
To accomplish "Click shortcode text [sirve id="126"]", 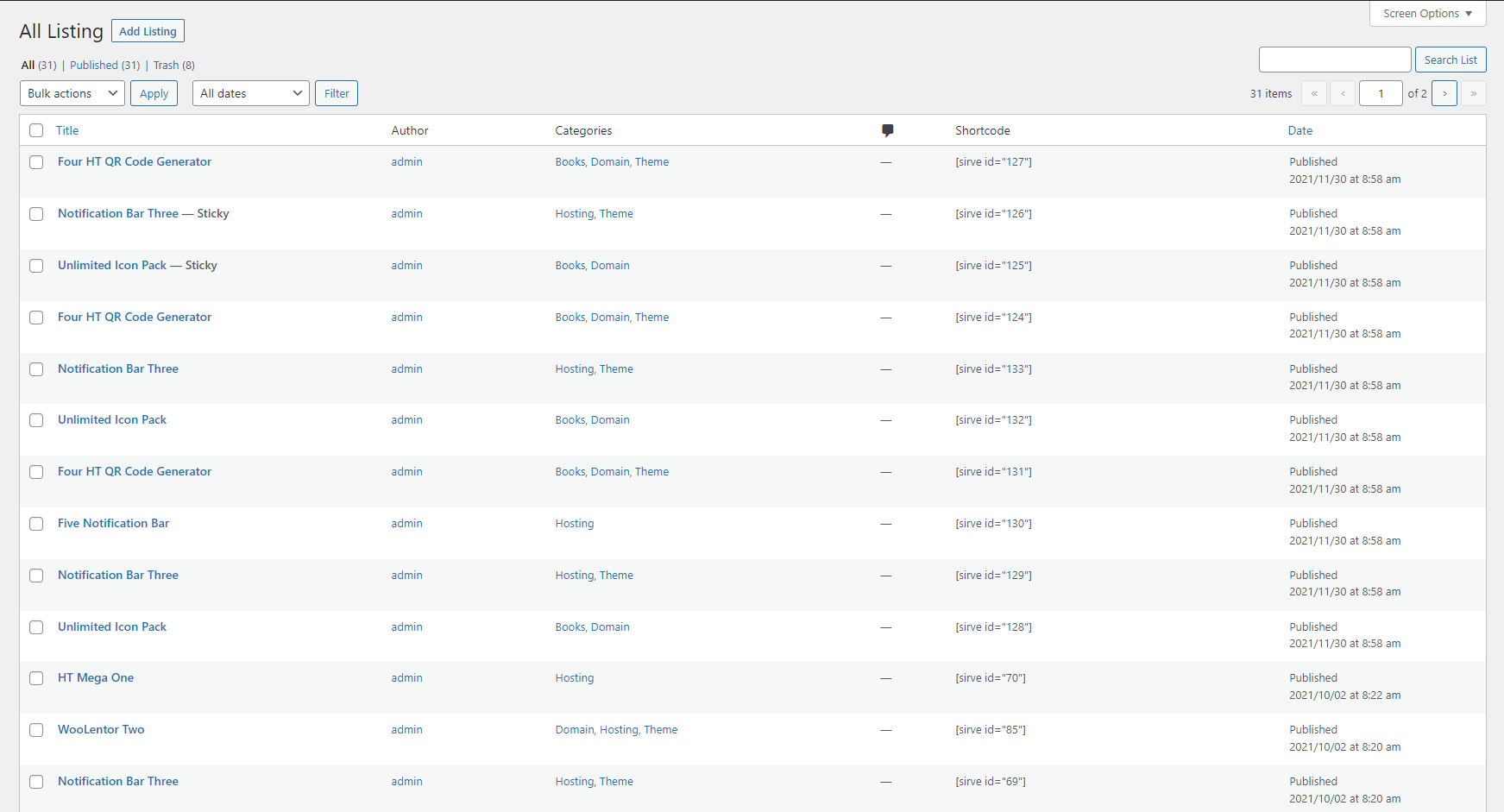I will pyautogui.click(x=993, y=213).
